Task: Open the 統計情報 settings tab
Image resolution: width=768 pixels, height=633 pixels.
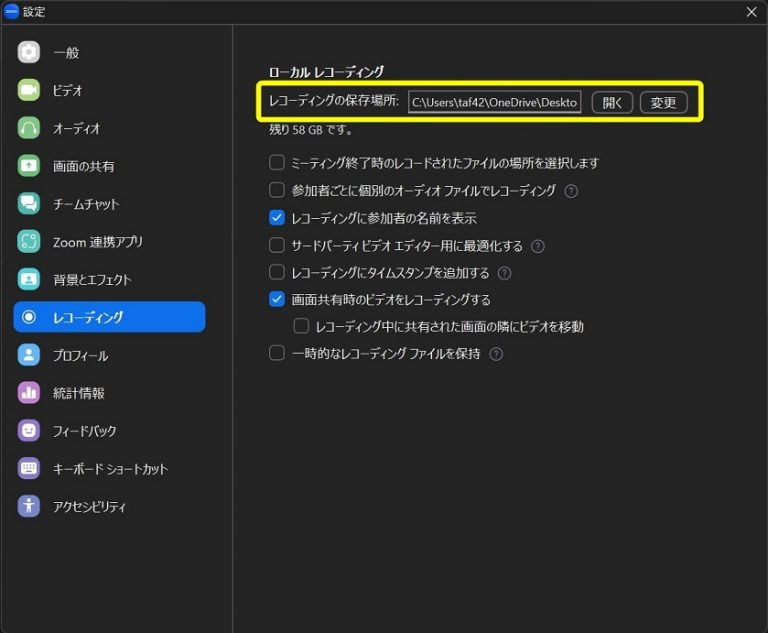Action: (78, 393)
